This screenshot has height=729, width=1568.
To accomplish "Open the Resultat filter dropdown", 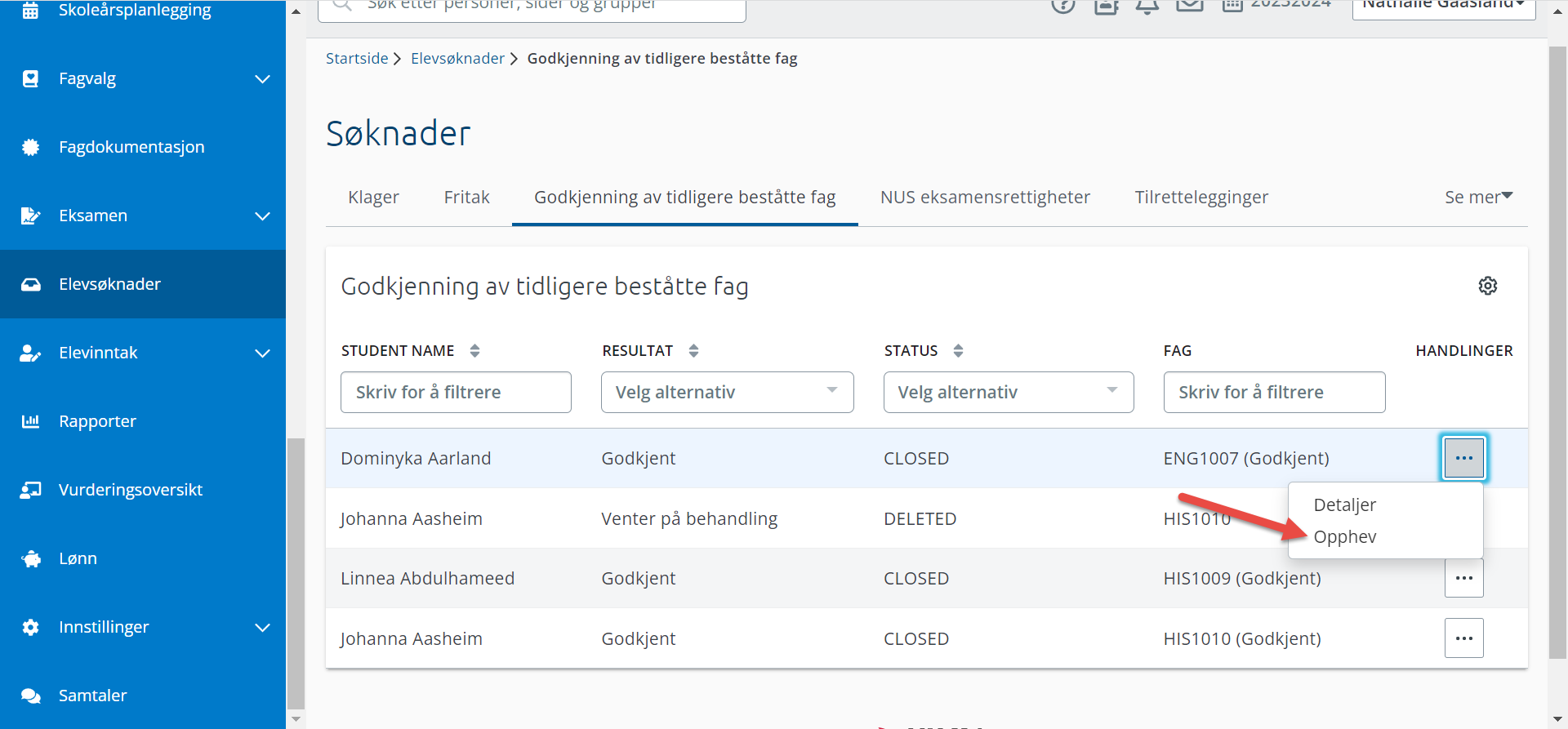I will pos(727,392).
